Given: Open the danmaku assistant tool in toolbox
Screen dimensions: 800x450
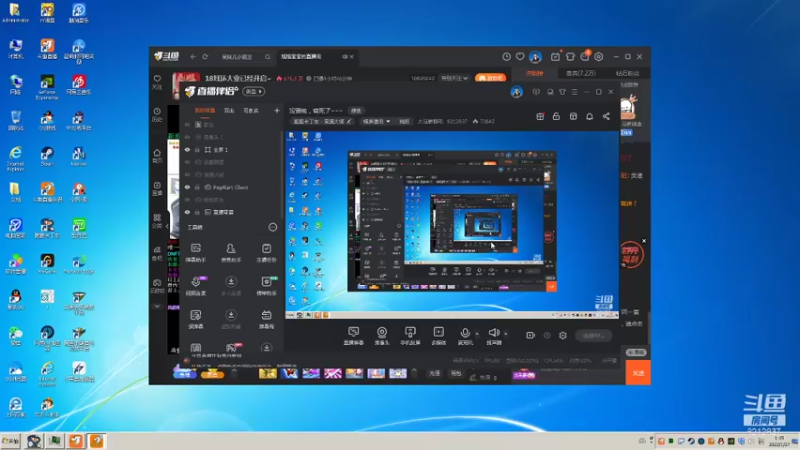Looking at the screenshot, I should pos(196,253).
